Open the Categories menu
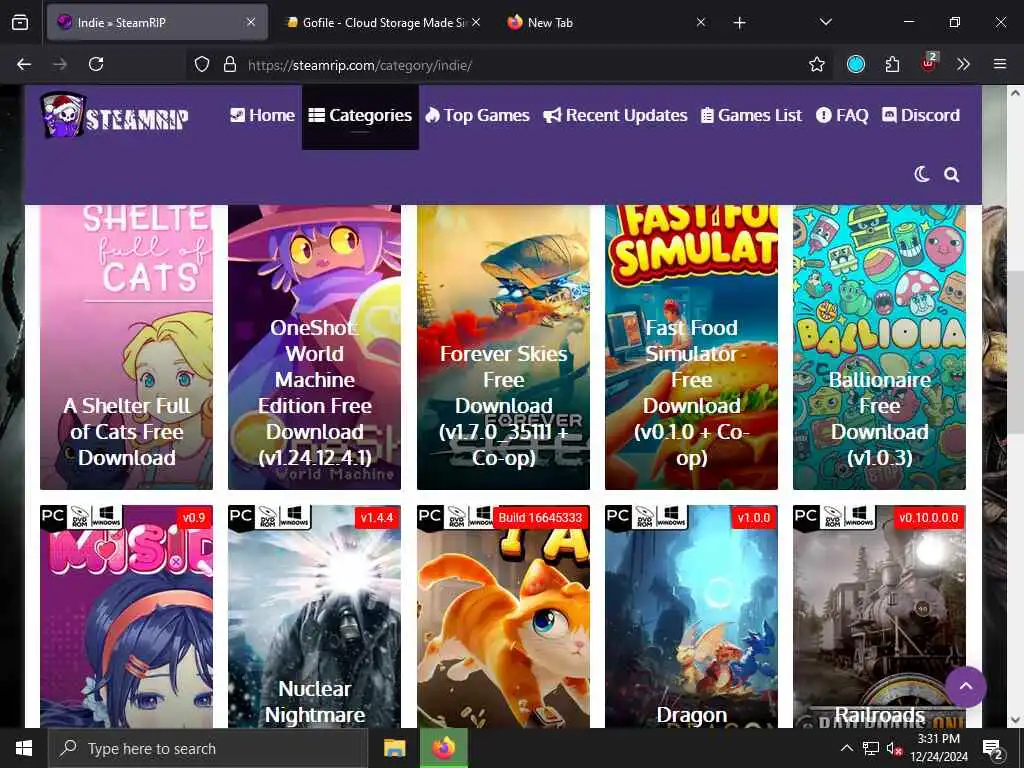 360,116
